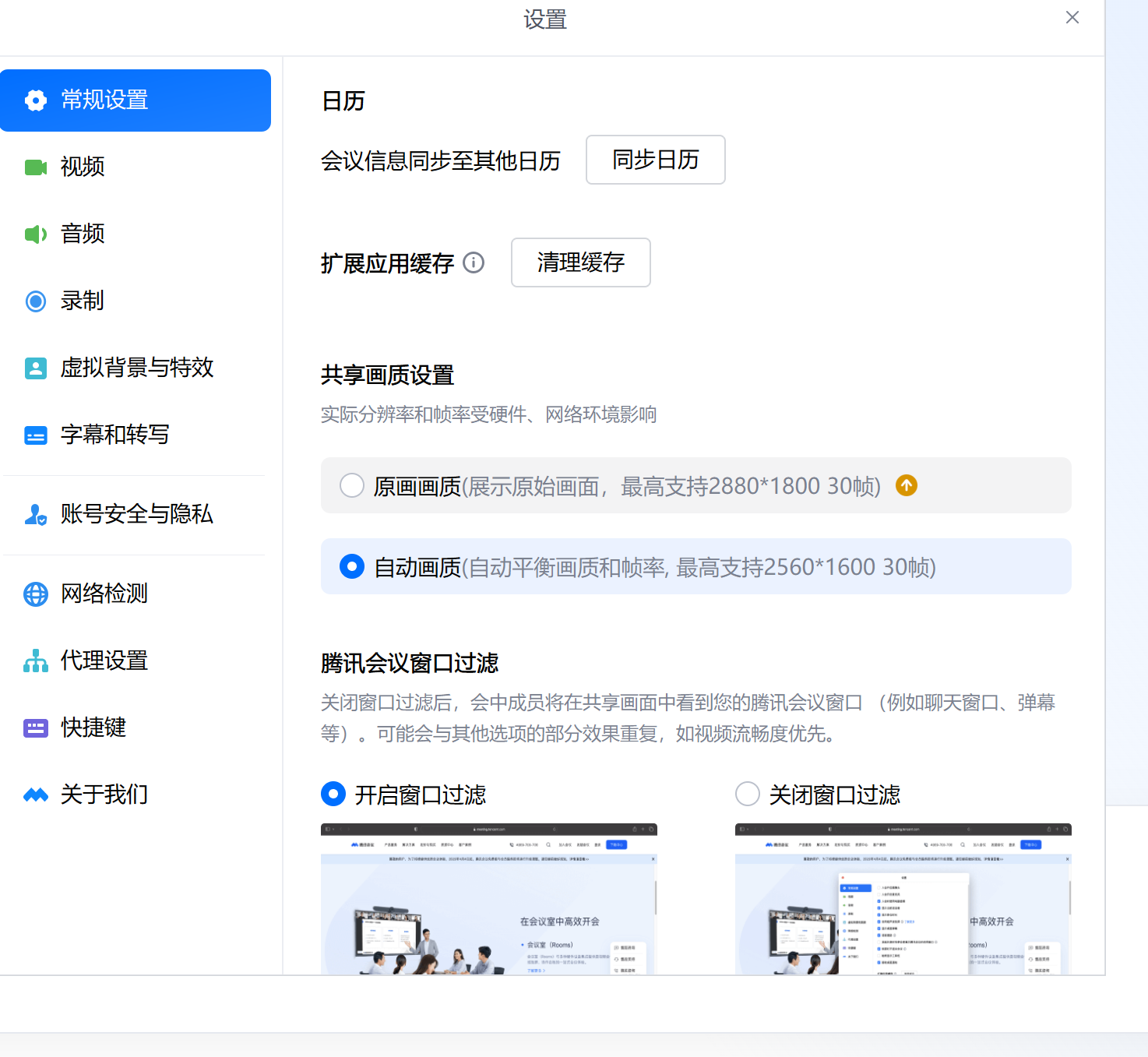Click the orange upgrade arrow icon
This screenshot has width=1148, height=1057.
[x=907, y=486]
